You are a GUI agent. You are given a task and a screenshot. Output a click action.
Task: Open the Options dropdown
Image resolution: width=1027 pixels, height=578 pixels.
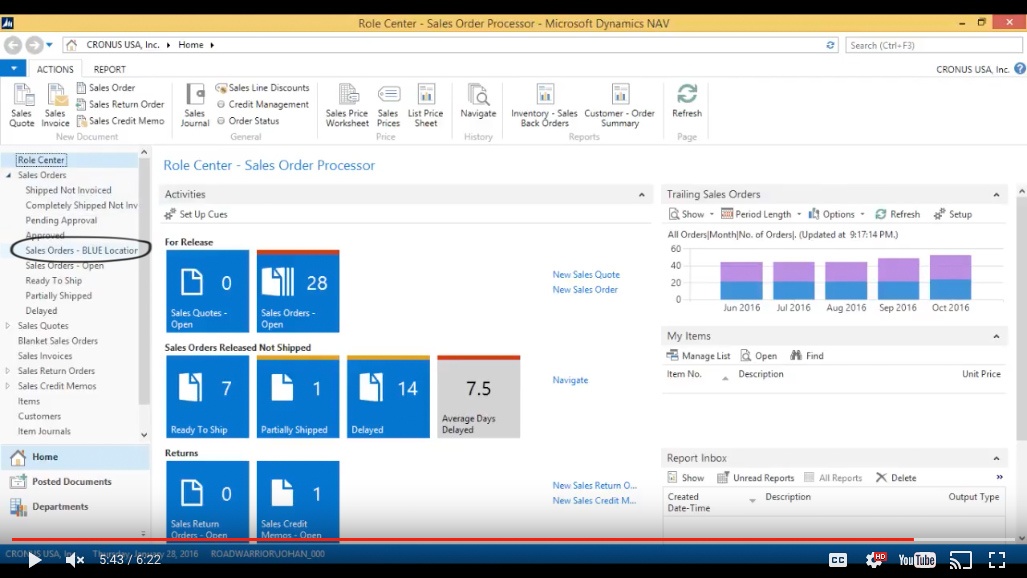(x=837, y=214)
